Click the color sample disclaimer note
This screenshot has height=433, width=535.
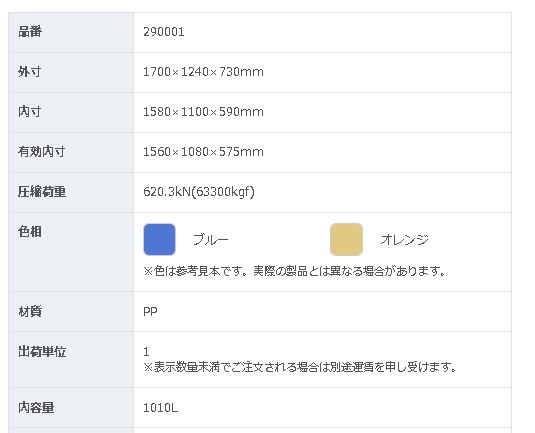pos(295,272)
